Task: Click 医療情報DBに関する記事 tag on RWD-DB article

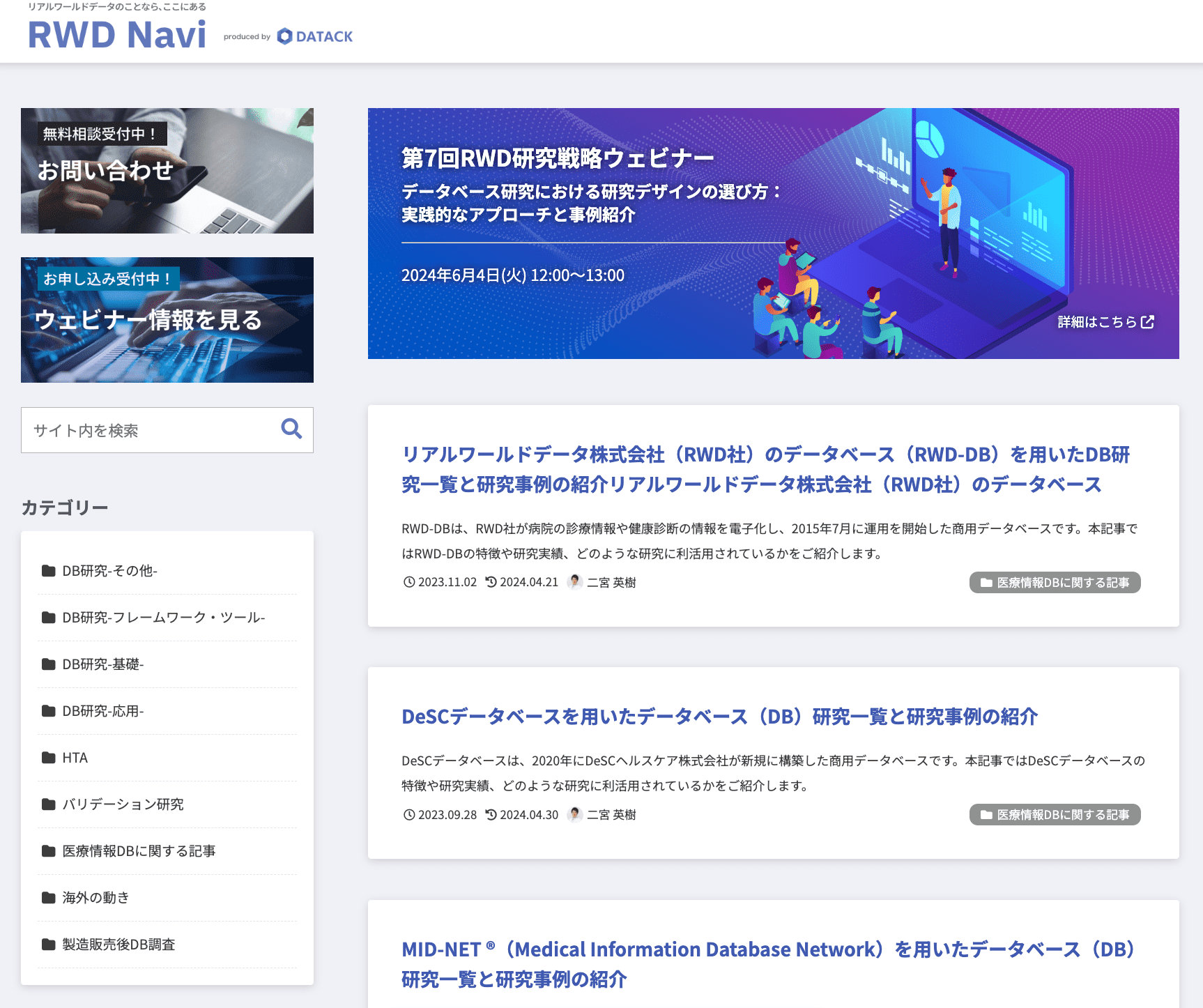Action: 1055,582
